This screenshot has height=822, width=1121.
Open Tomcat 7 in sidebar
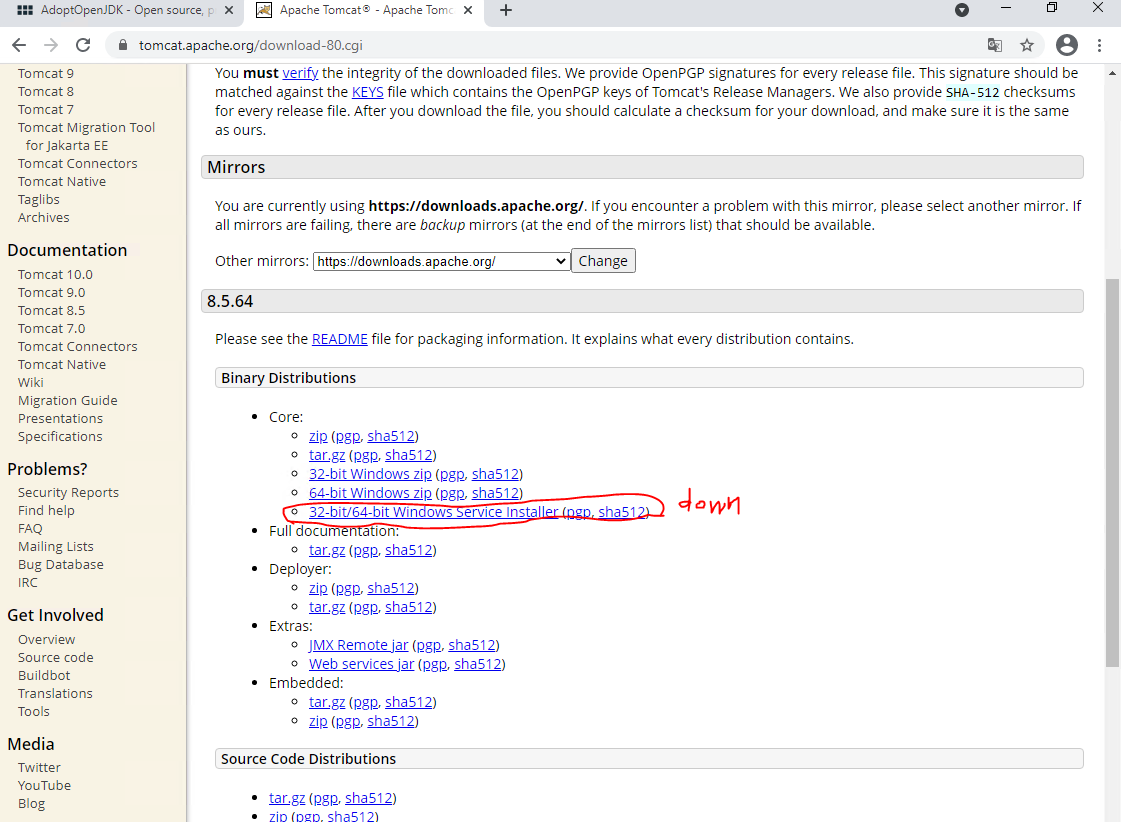coord(46,109)
